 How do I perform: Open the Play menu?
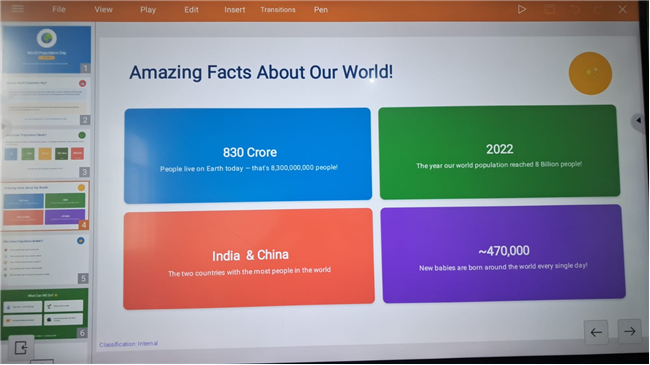pyautogui.click(x=148, y=10)
